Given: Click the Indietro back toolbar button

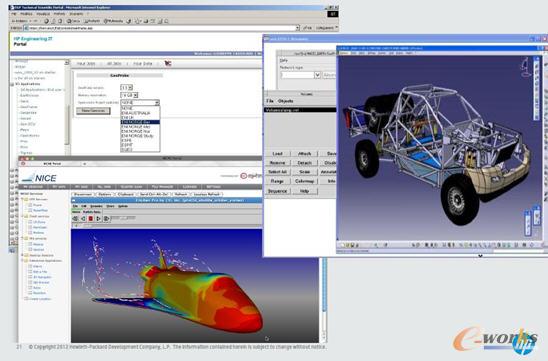Looking at the screenshot, I should click(20, 21).
